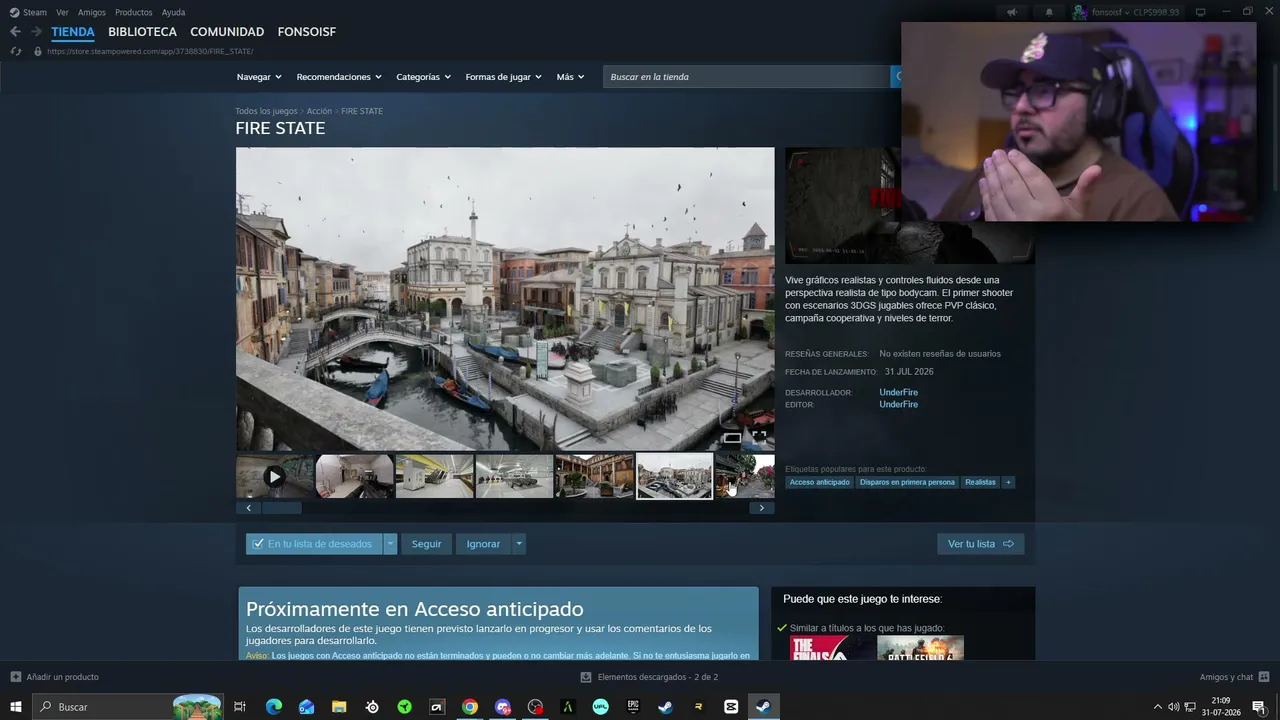Click the Seguir button
This screenshot has height=720, width=1280.
tap(426, 544)
